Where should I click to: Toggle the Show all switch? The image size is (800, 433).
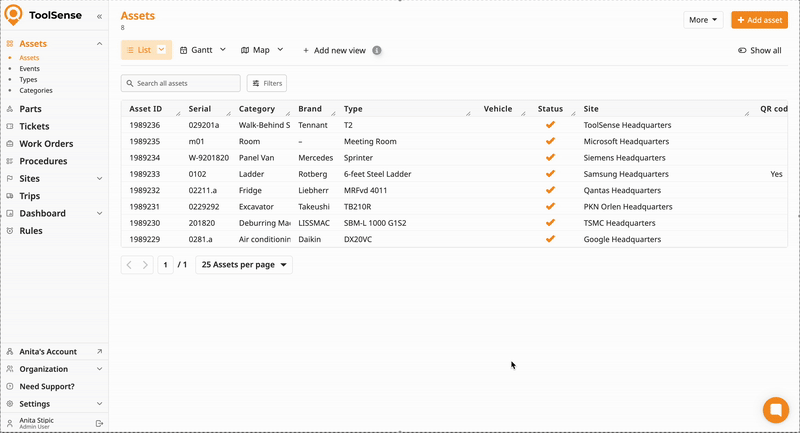pyautogui.click(x=742, y=50)
